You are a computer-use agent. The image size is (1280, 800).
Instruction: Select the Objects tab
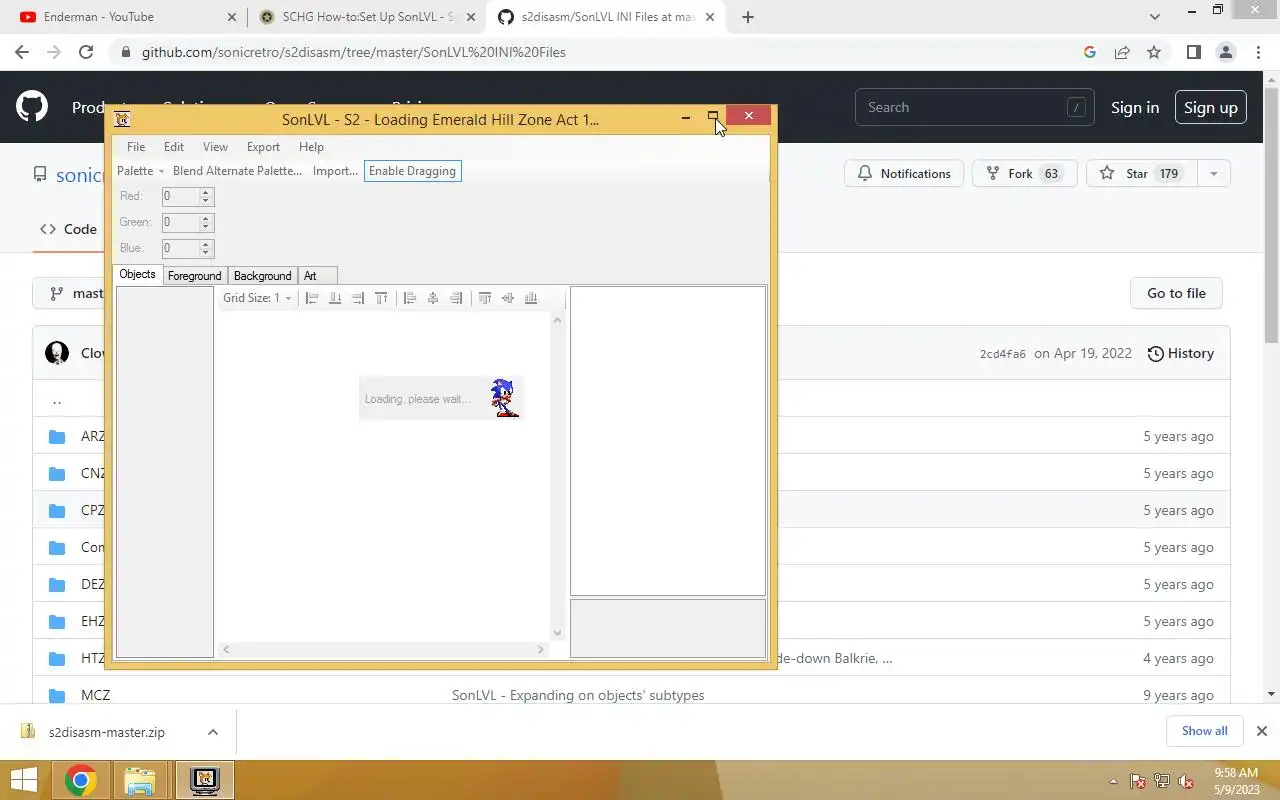pos(137,274)
